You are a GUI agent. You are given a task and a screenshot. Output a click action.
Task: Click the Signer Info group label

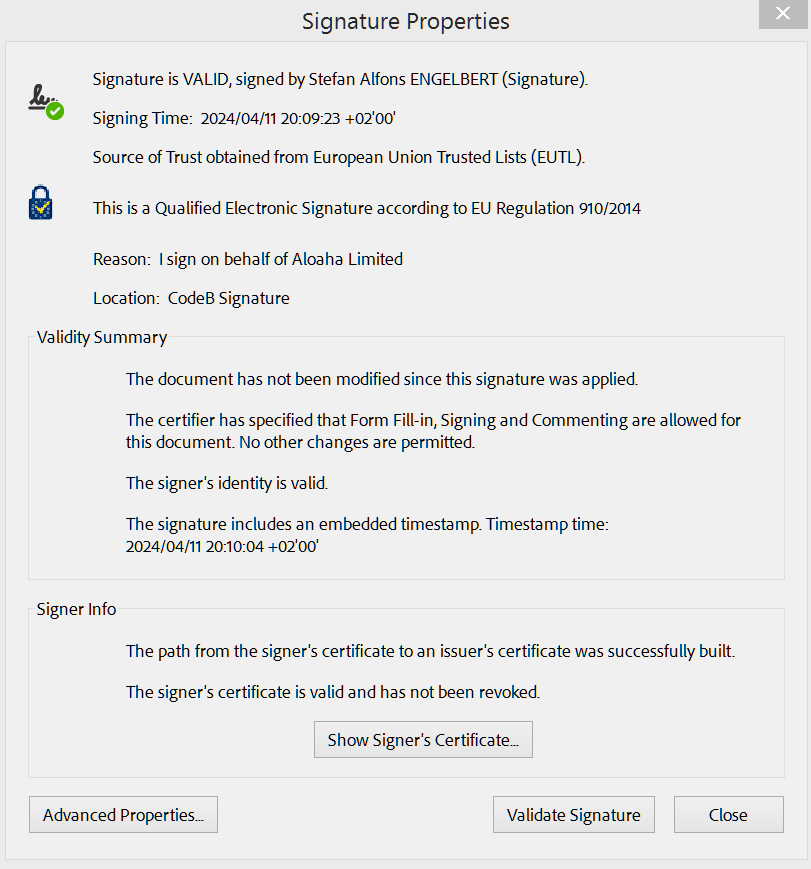76,609
